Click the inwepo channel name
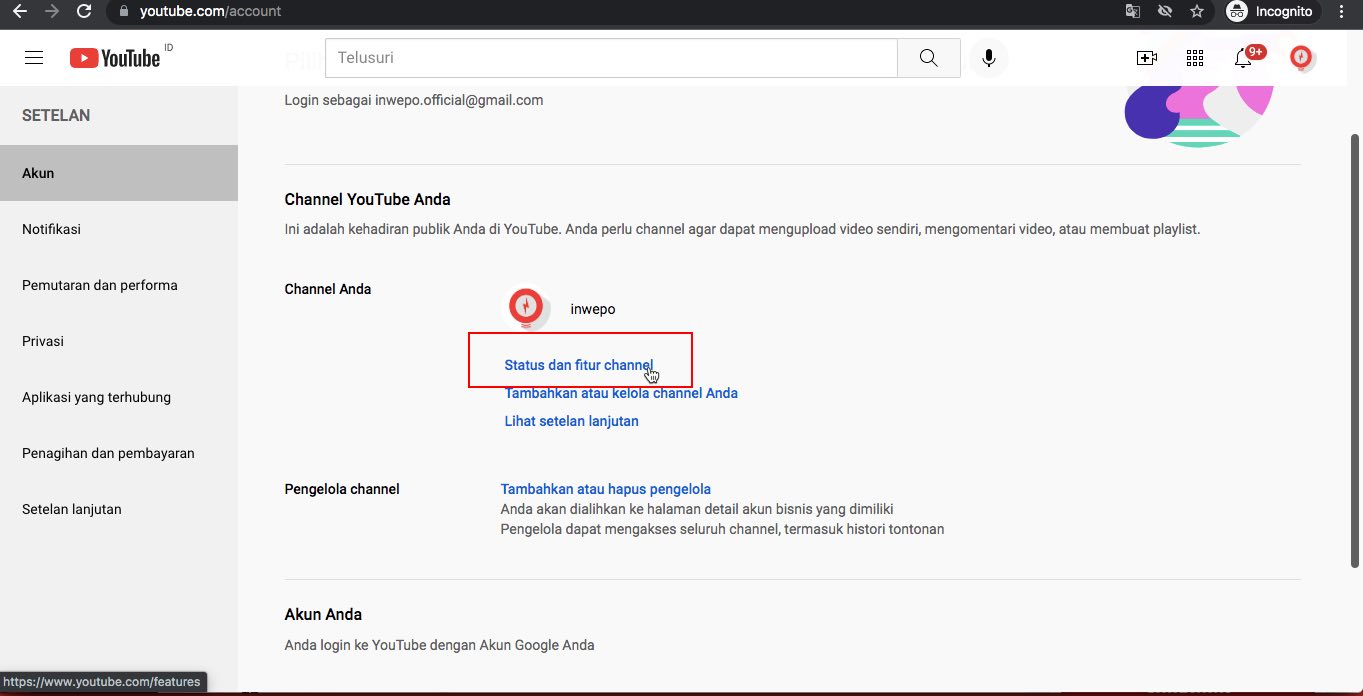Viewport: 1363px width, 696px height. coord(593,309)
